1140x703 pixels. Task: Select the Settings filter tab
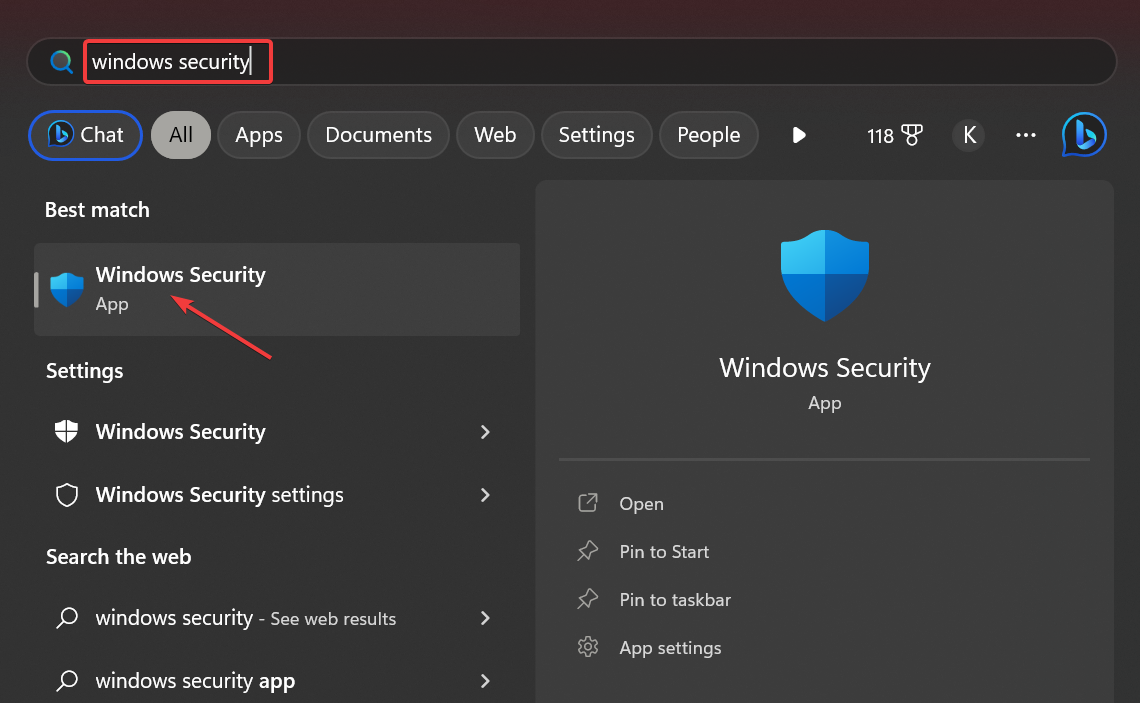click(x=596, y=134)
